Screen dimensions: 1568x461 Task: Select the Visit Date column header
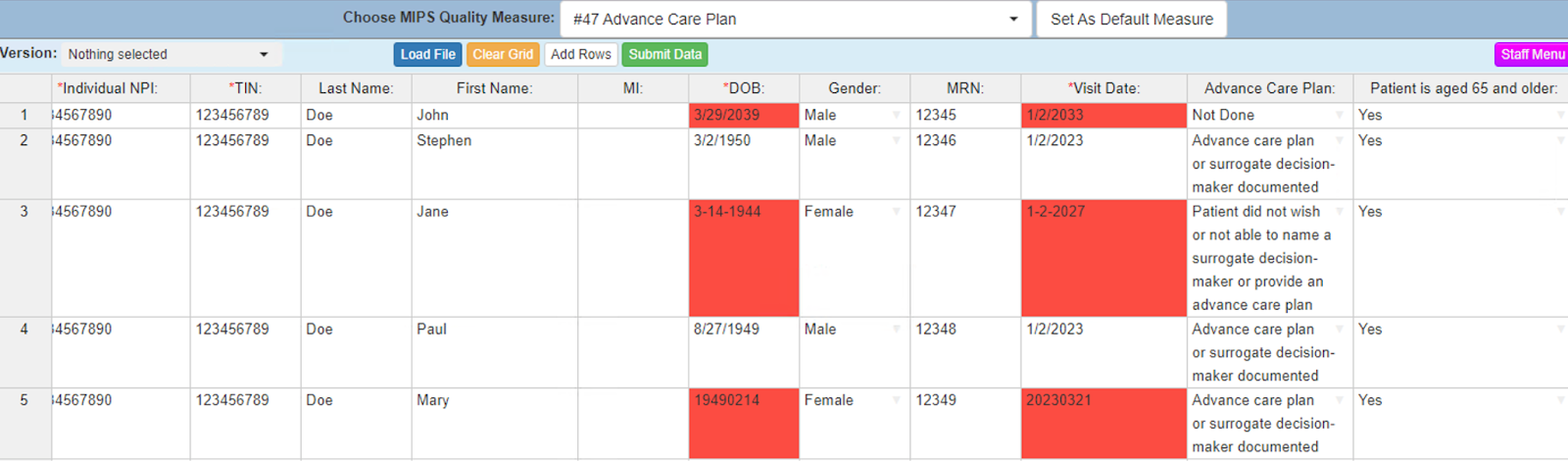[x=1103, y=88]
